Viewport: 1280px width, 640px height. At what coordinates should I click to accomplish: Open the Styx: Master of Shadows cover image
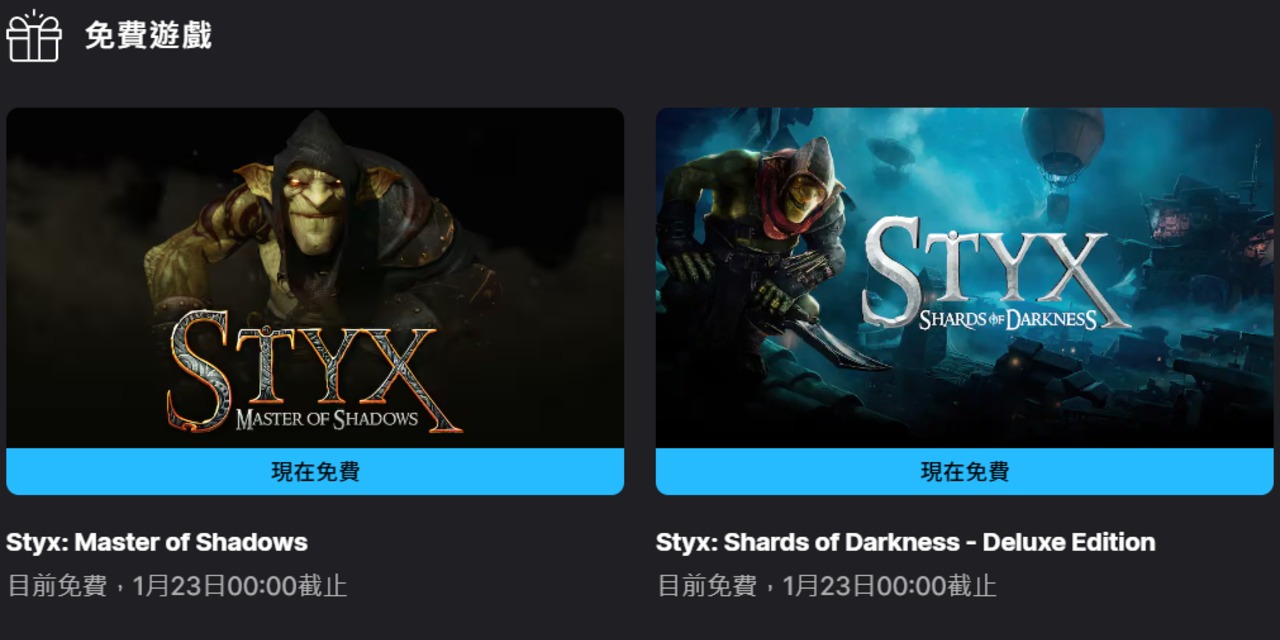[x=315, y=278]
